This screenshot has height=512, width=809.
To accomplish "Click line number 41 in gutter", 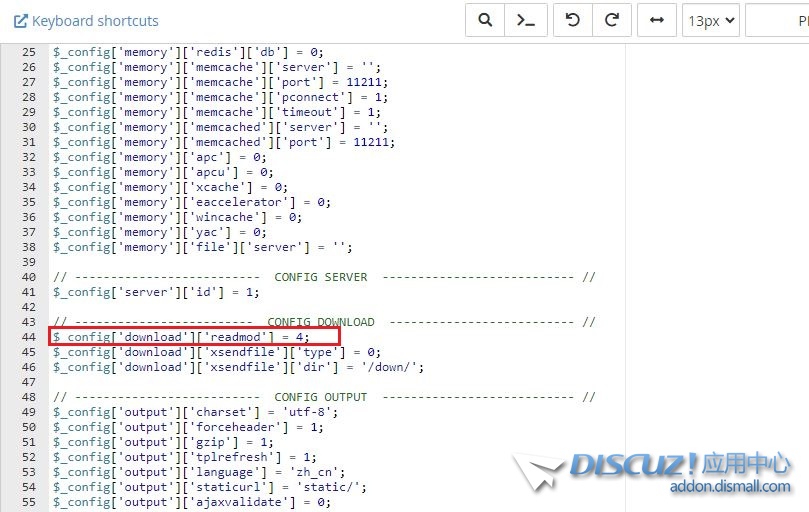I will click(x=28, y=292).
